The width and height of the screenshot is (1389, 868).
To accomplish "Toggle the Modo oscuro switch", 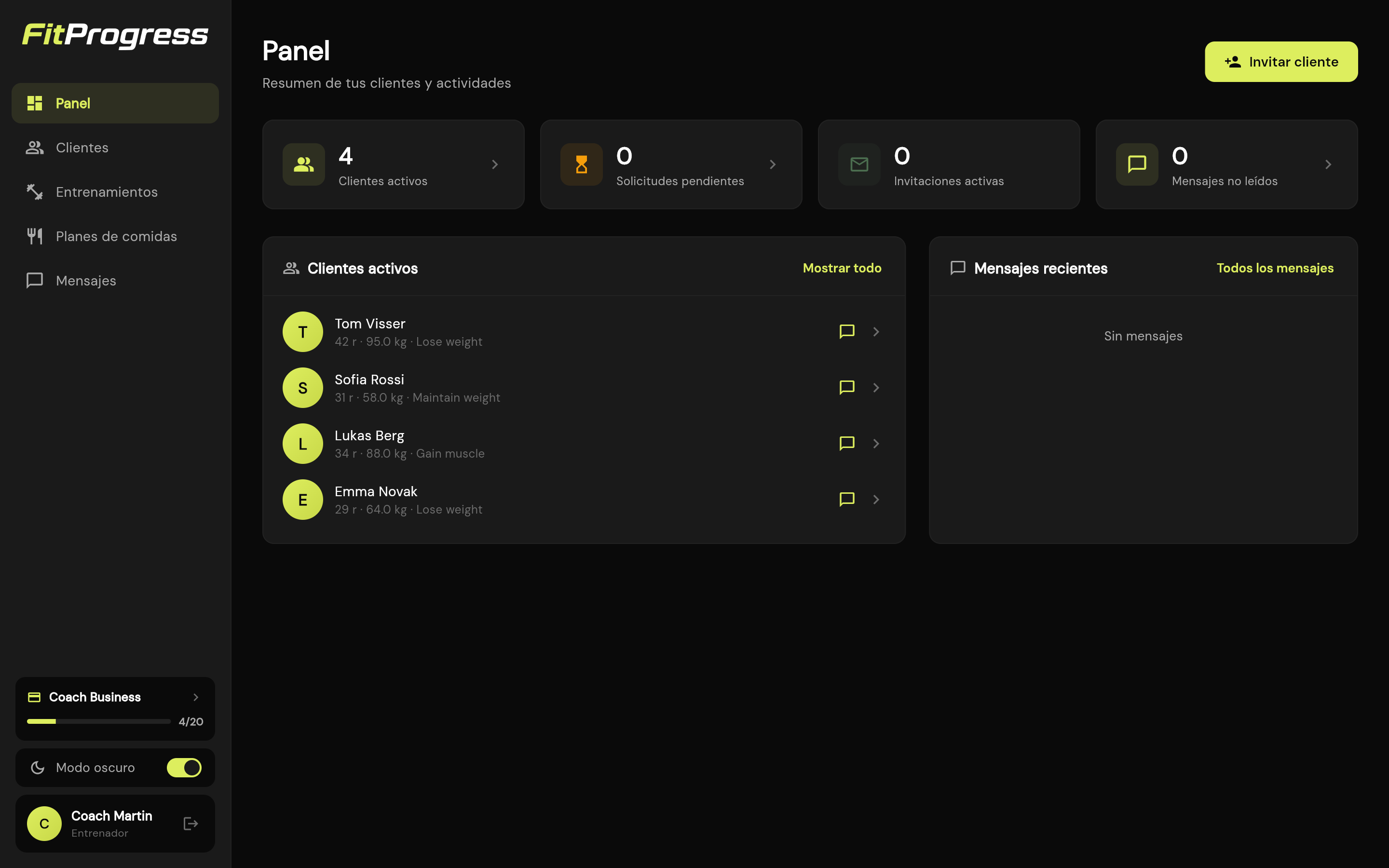I will coord(184,768).
